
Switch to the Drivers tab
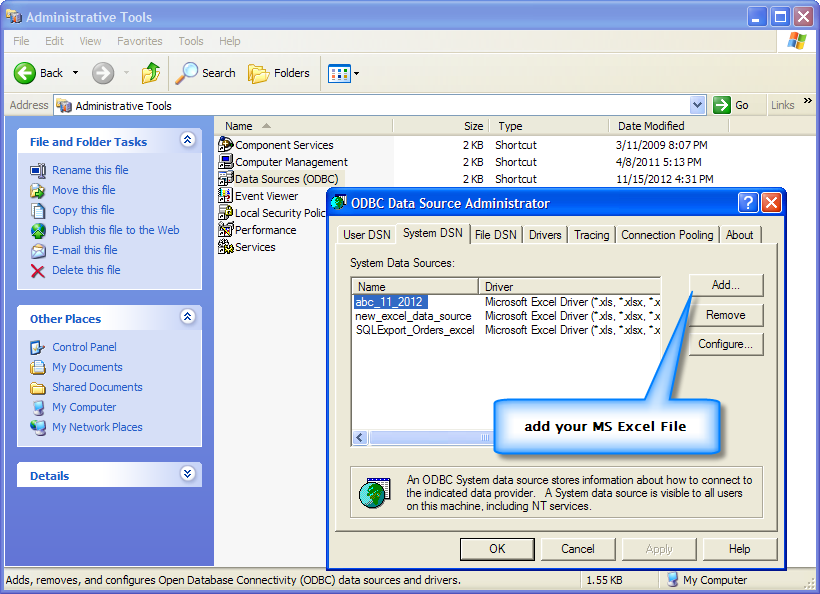pyautogui.click(x=545, y=235)
